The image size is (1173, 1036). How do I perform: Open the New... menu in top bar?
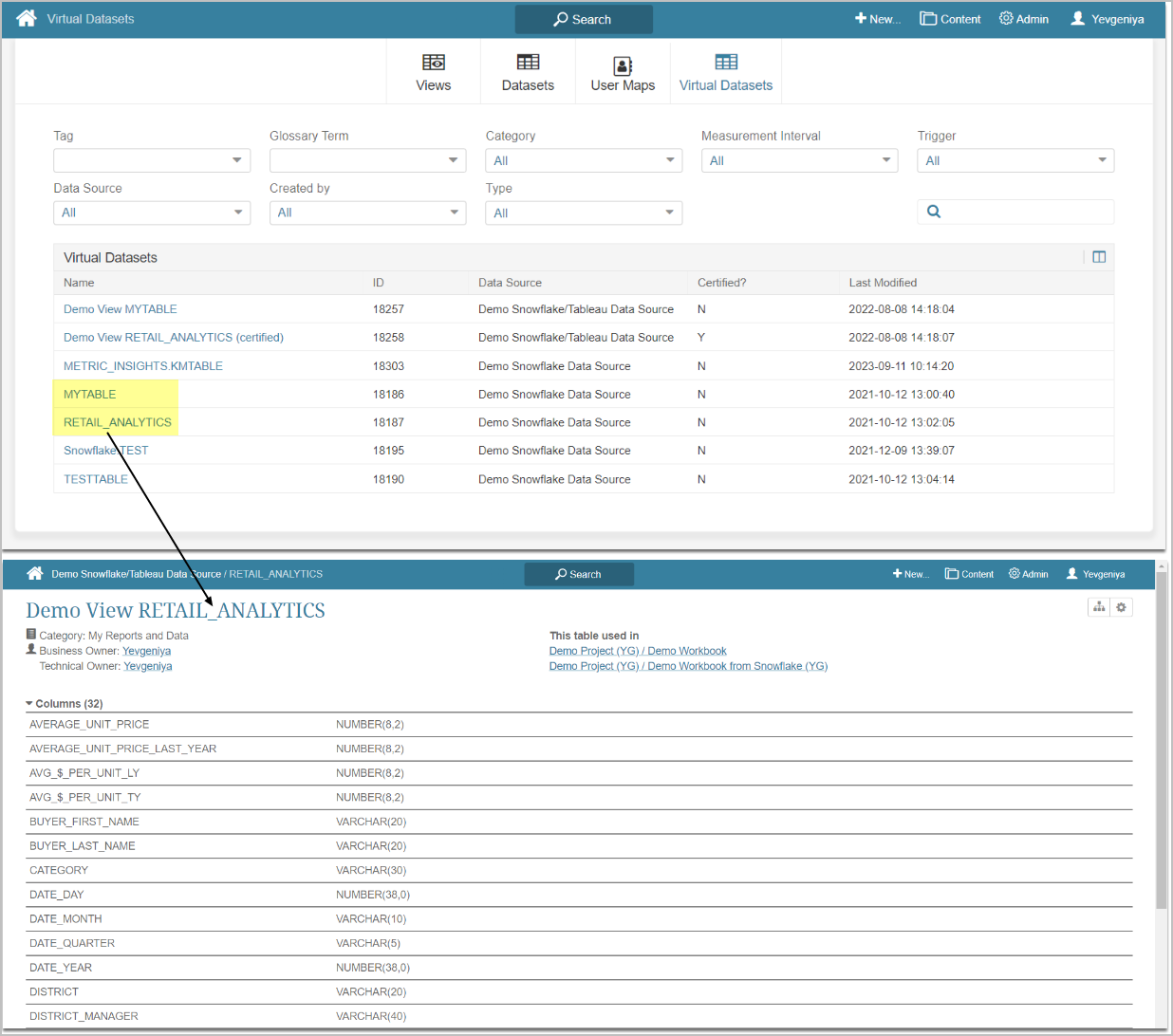[x=878, y=19]
